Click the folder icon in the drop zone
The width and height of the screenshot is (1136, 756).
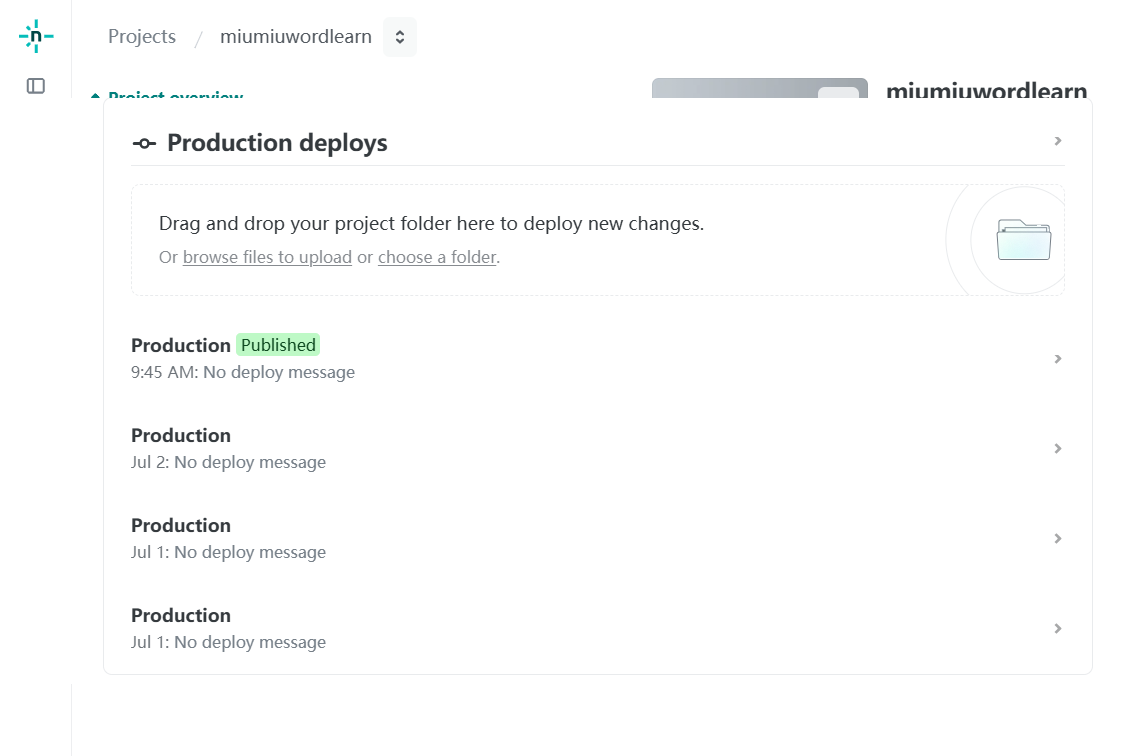pyautogui.click(x=1024, y=240)
